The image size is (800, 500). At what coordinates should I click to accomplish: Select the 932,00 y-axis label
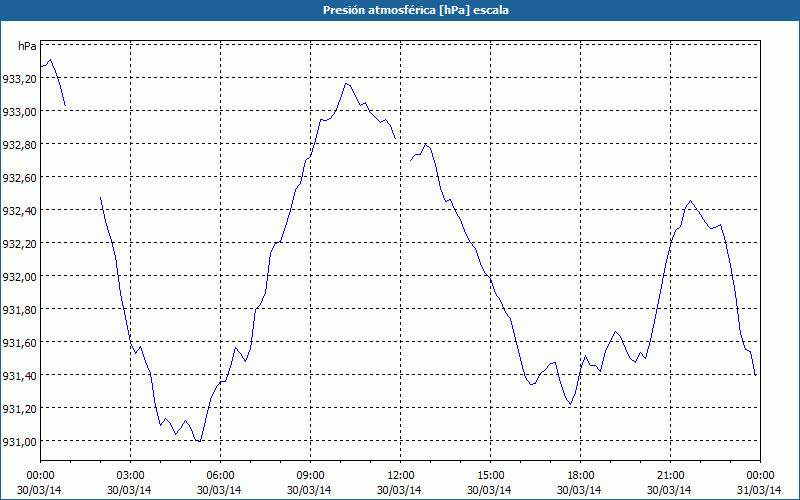19,276
